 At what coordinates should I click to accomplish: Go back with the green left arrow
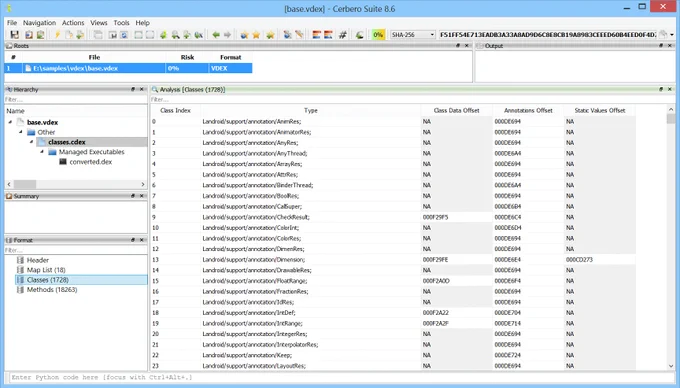click(x=216, y=35)
